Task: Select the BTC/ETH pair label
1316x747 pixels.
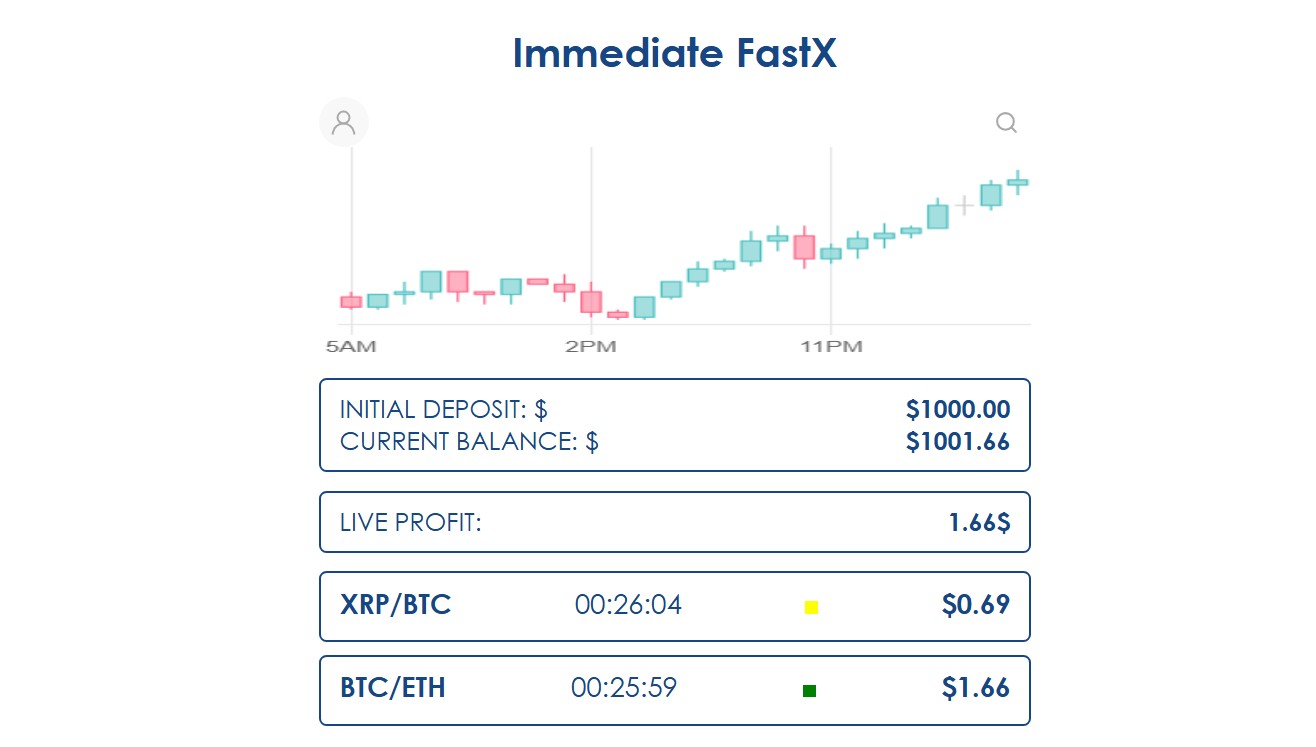Action: 393,688
